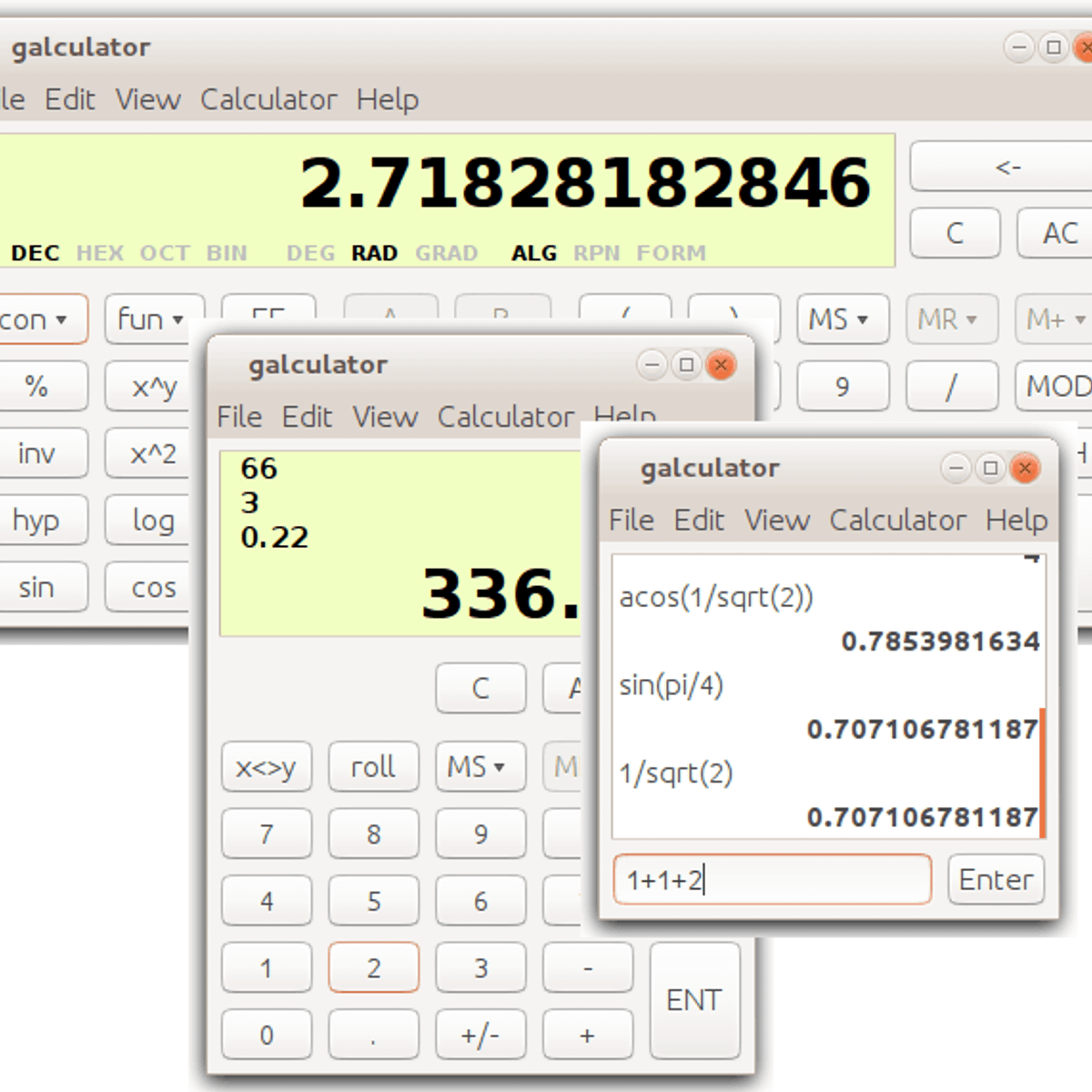Click the percent key
This screenshot has width=1092, height=1092.
37,387
